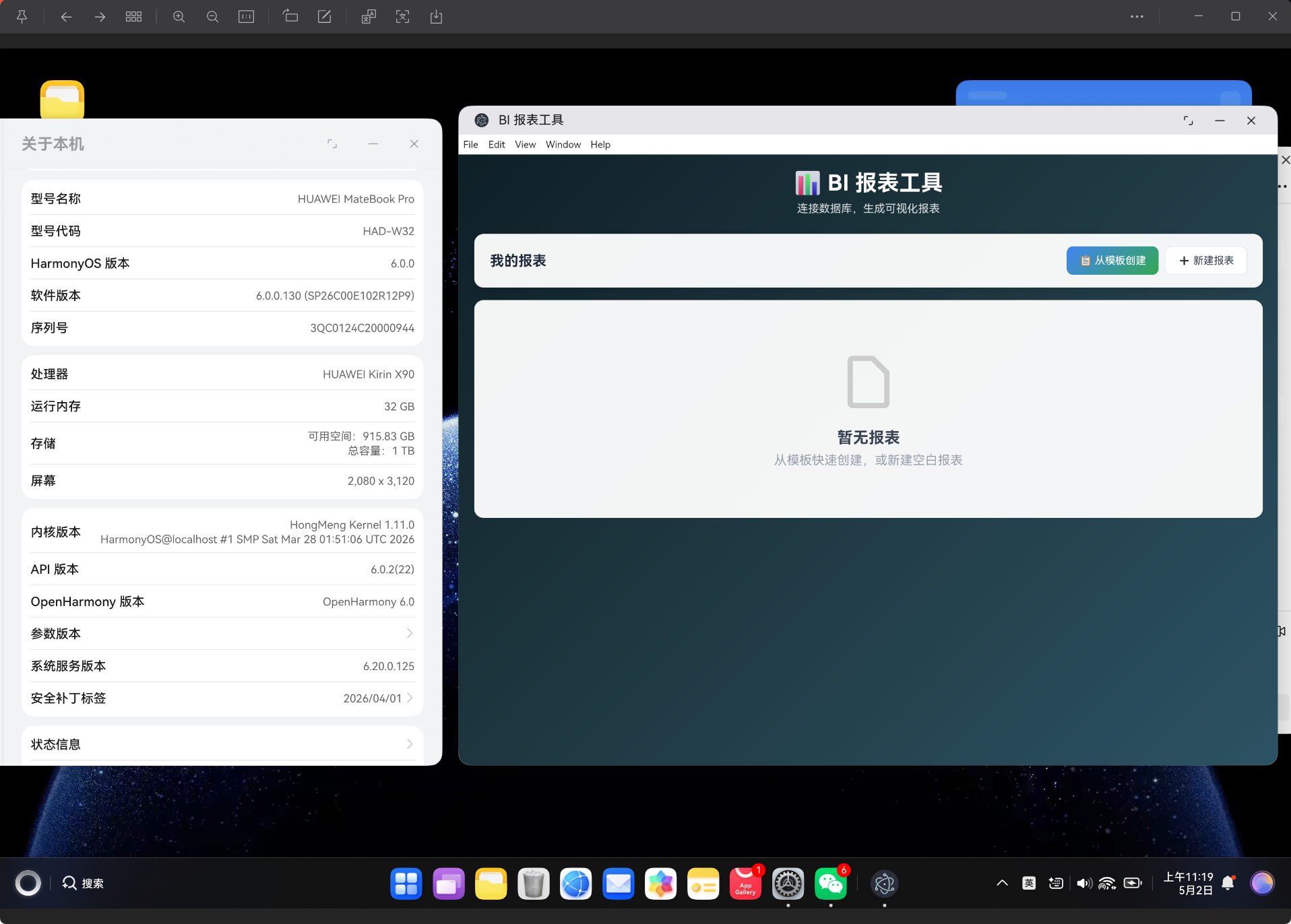The height and width of the screenshot is (924, 1291).
Task: Click the pin icon in viewer toolbar
Action: [22, 17]
